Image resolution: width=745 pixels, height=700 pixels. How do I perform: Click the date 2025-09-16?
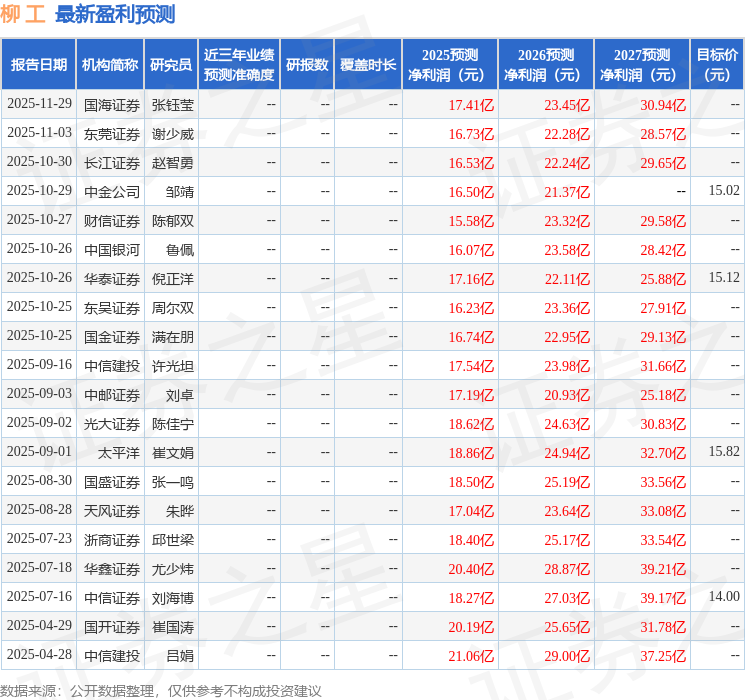39,364
